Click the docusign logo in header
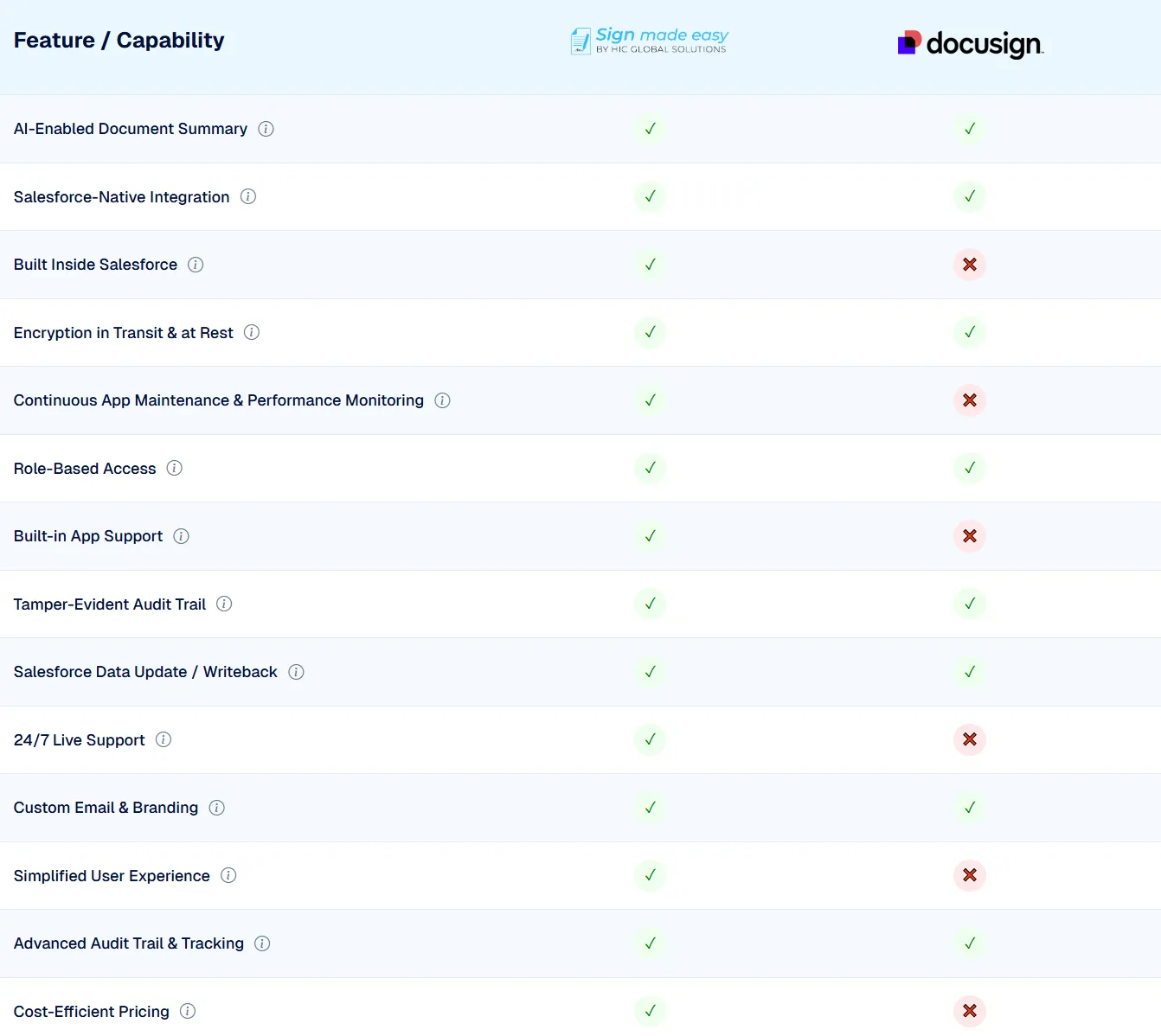This screenshot has width=1161, height=1036. 971,43
